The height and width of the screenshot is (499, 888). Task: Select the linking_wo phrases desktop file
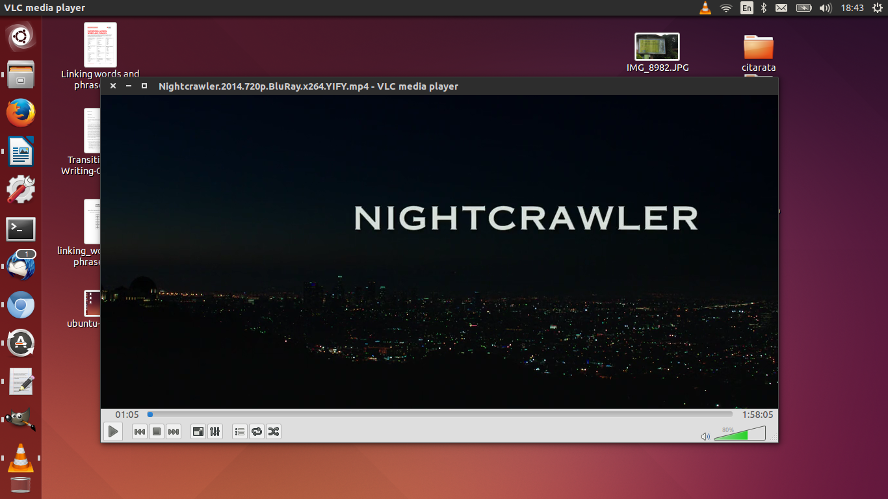[x=81, y=233]
